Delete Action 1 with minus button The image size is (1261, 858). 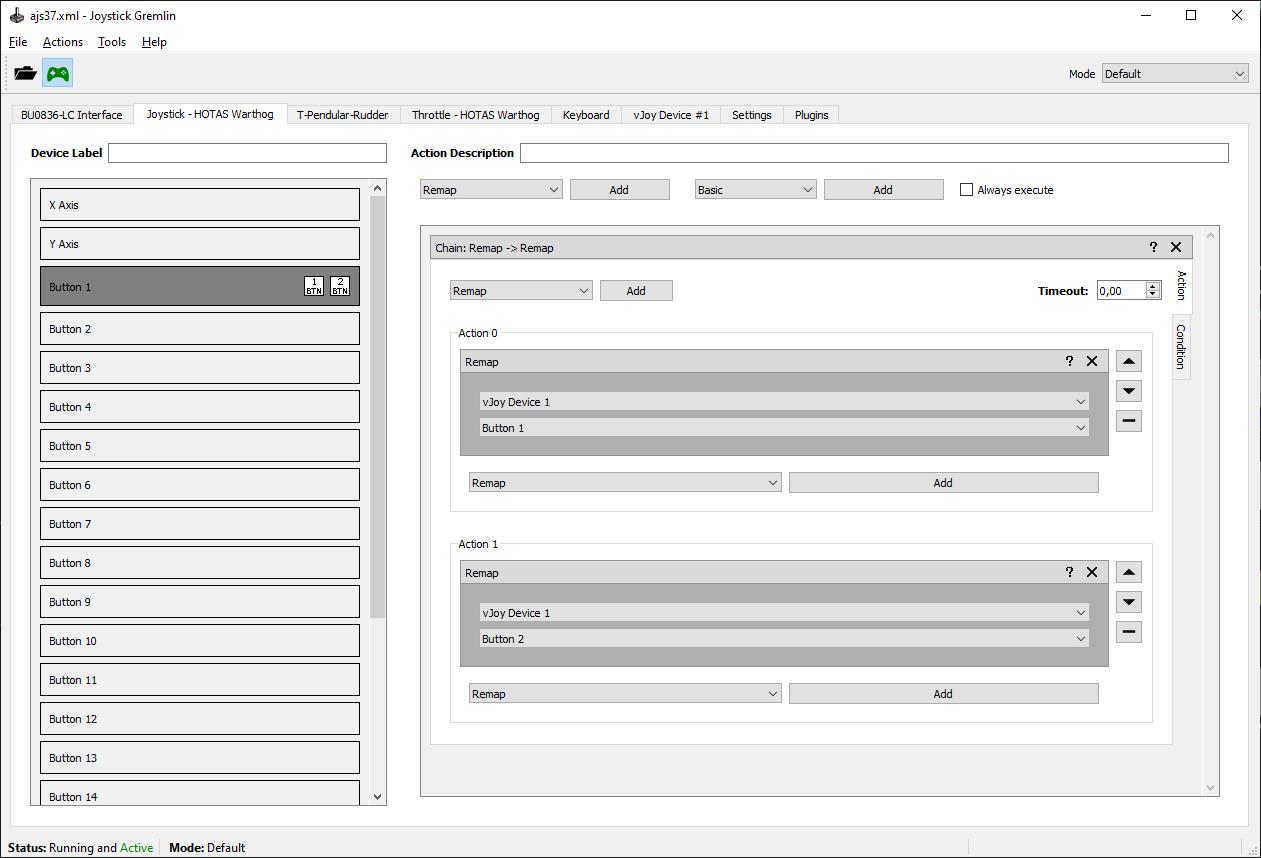(1129, 632)
